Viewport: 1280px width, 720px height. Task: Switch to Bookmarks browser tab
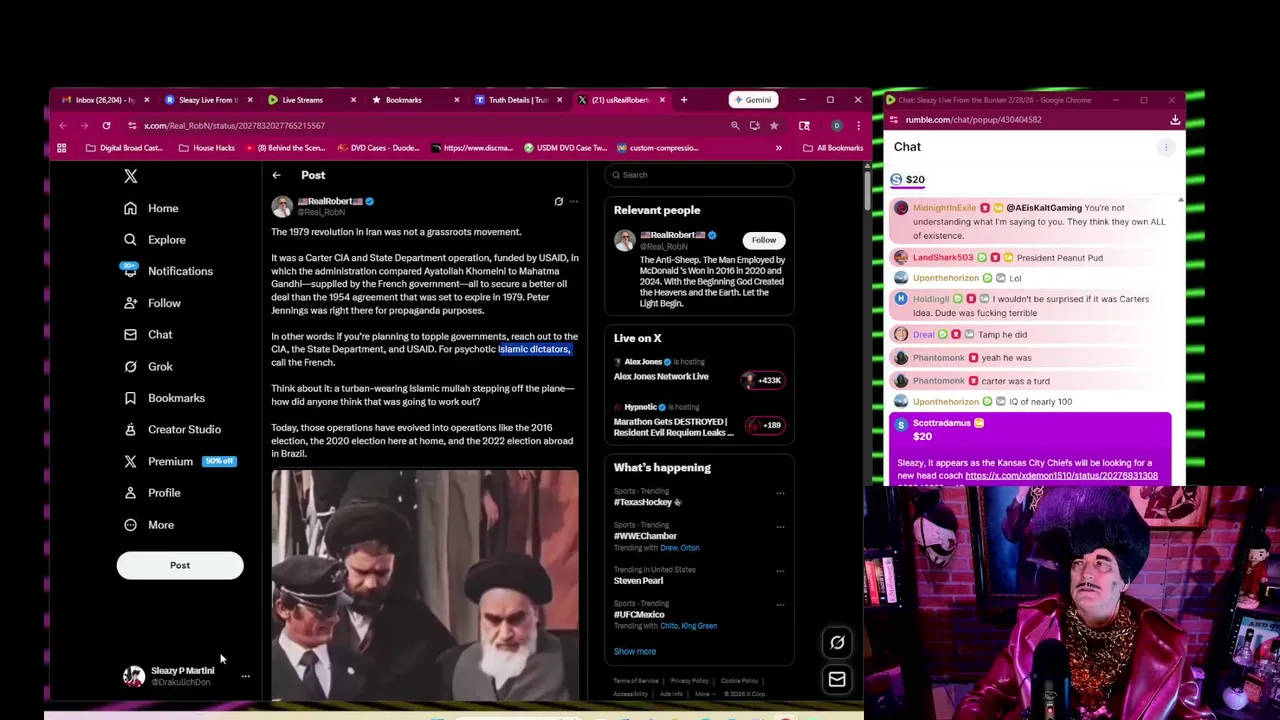(x=415, y=100)
